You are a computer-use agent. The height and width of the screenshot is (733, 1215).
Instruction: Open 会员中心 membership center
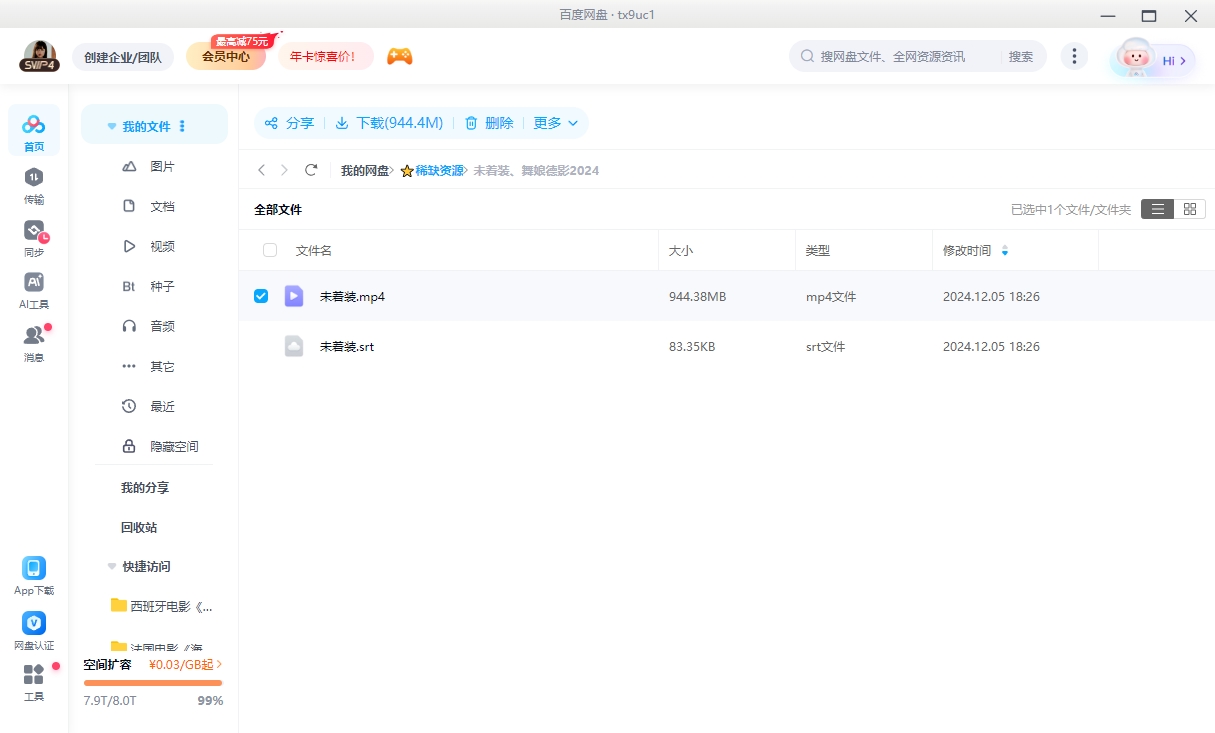click(x=225, y=57)
